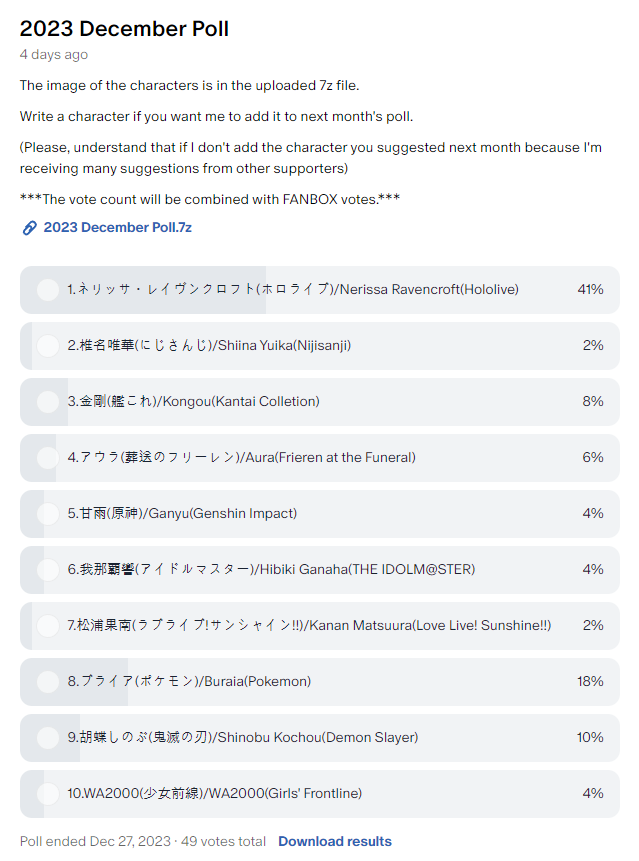This screenshot has width=639, height=861.
Task: Open the 2023 December Poll.7z attachment
Action: click(x=117, y=228)
